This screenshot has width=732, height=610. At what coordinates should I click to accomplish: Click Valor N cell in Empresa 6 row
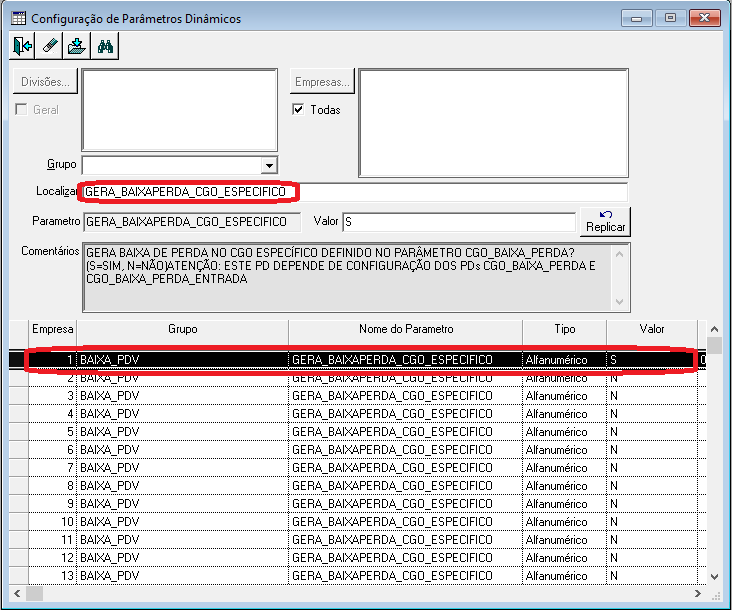pyautogui.click(x=652, y=450)
